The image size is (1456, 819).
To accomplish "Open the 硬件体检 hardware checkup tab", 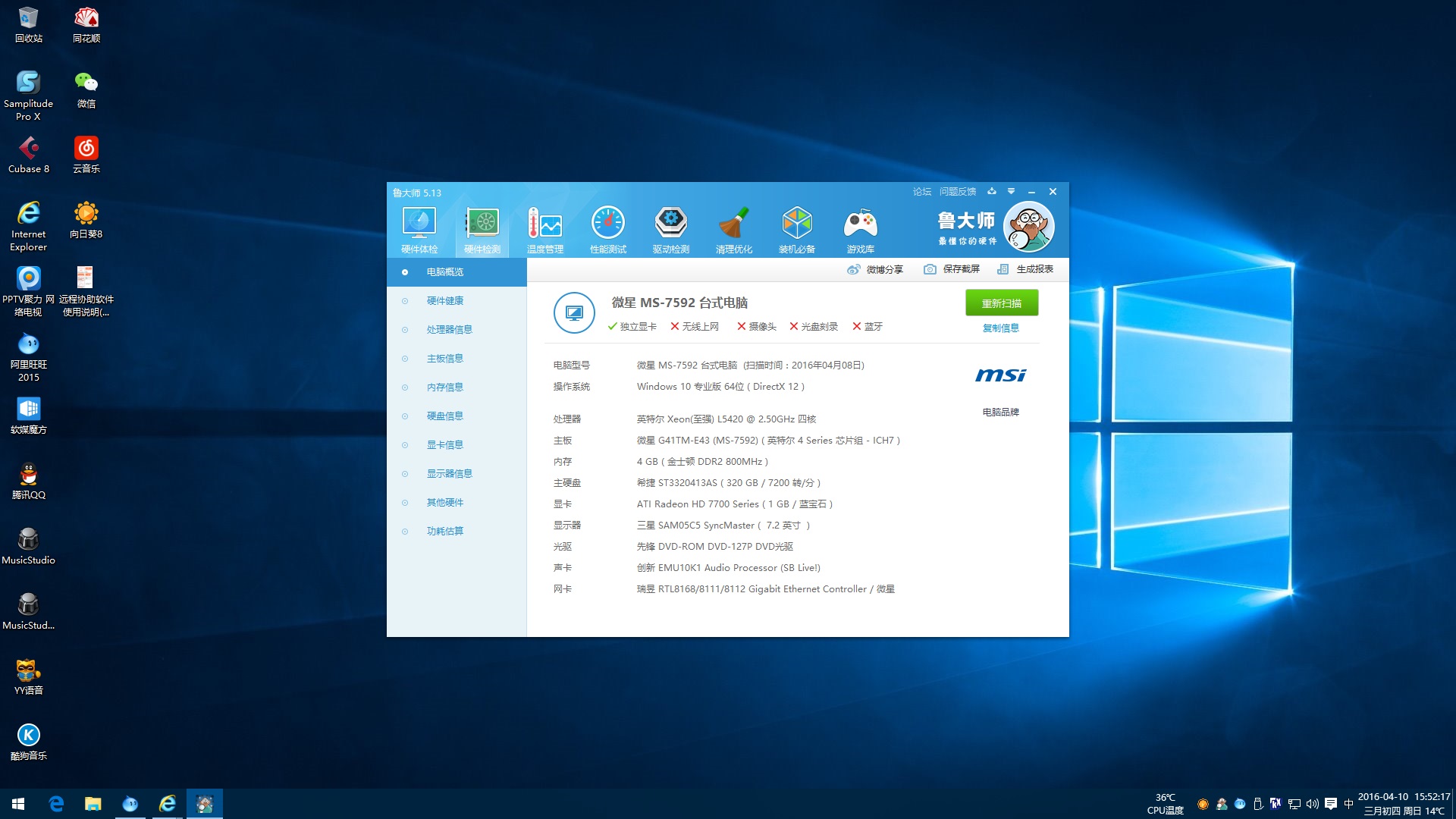I will [419, 231].
